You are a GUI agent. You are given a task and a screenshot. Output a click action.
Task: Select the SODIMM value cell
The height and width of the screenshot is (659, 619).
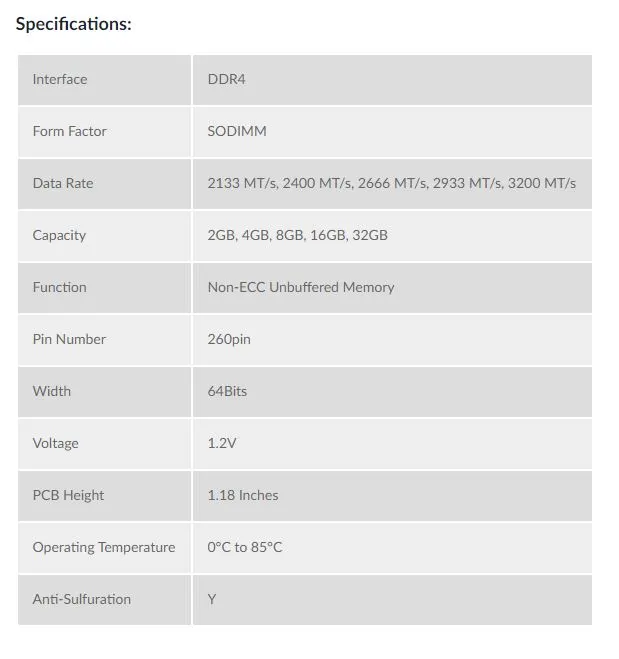[237, 131]
